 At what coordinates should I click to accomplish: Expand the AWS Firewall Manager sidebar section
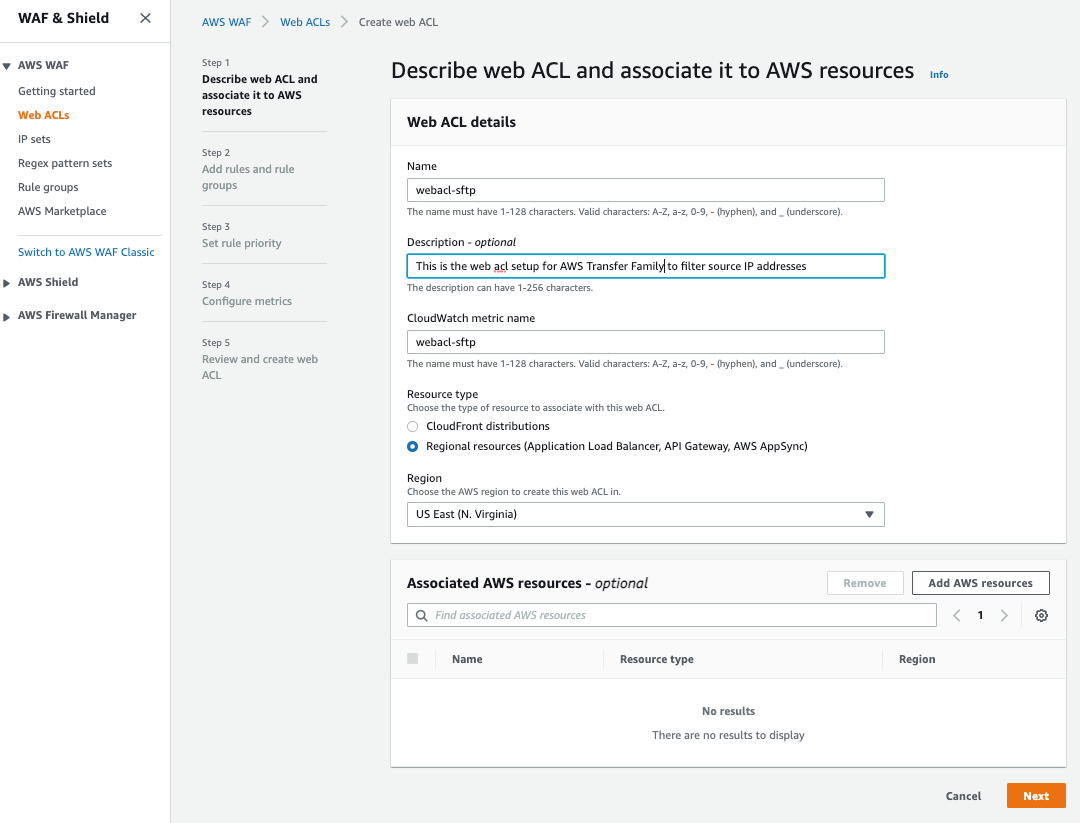pos(9,314)
